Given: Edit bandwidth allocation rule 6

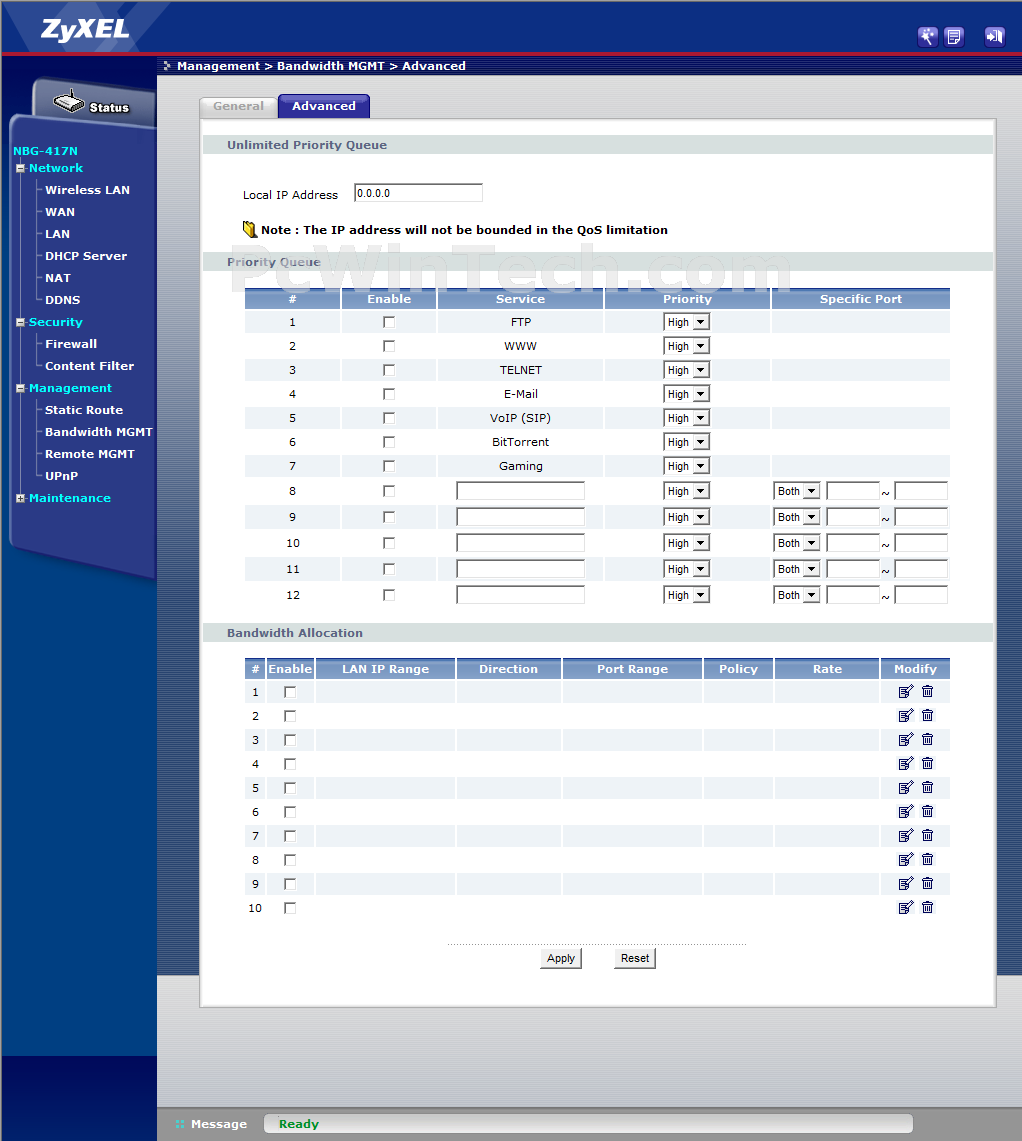Looking at the screenshot, I should coord(906,811).
